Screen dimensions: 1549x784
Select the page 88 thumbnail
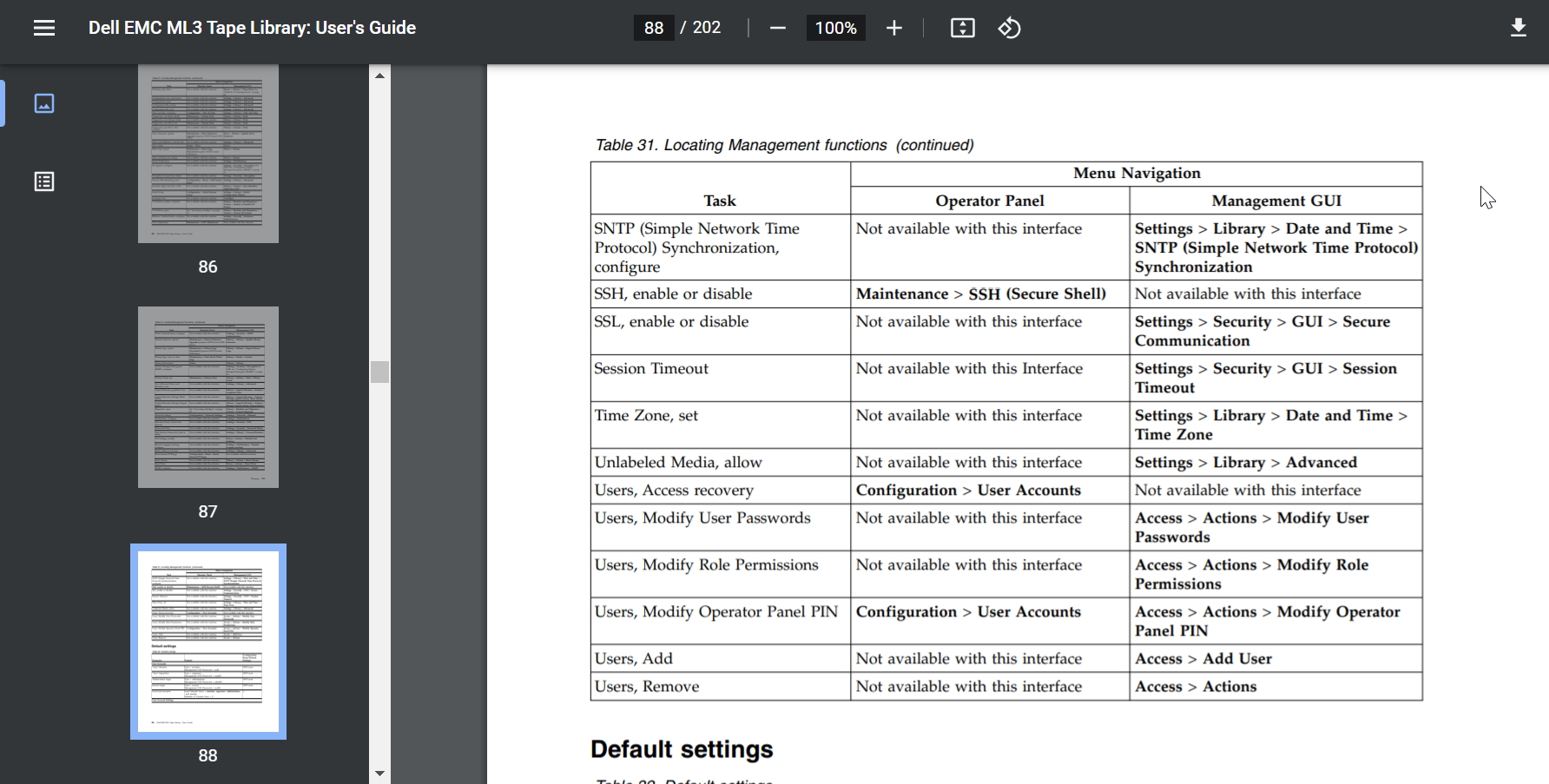pyautogui.click(x=208, y=642)
